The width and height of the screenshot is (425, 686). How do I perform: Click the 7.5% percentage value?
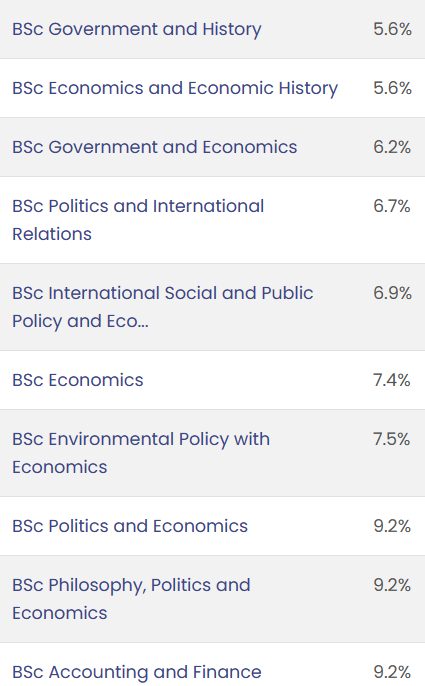392,439
